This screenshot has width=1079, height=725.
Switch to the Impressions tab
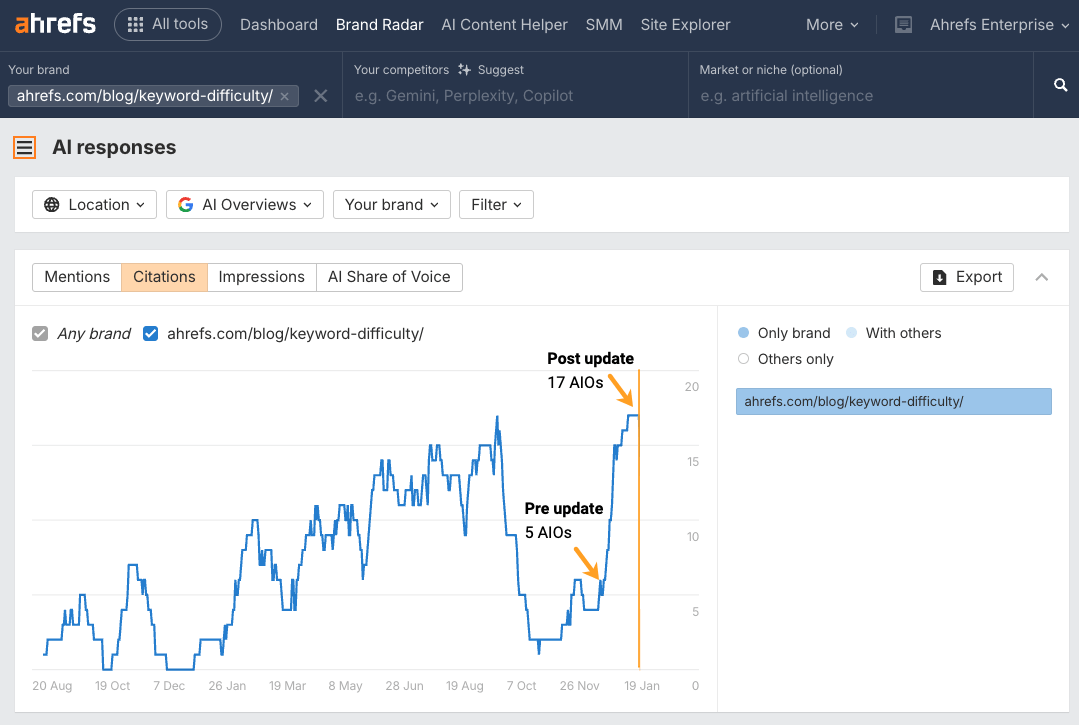point(261,277)
